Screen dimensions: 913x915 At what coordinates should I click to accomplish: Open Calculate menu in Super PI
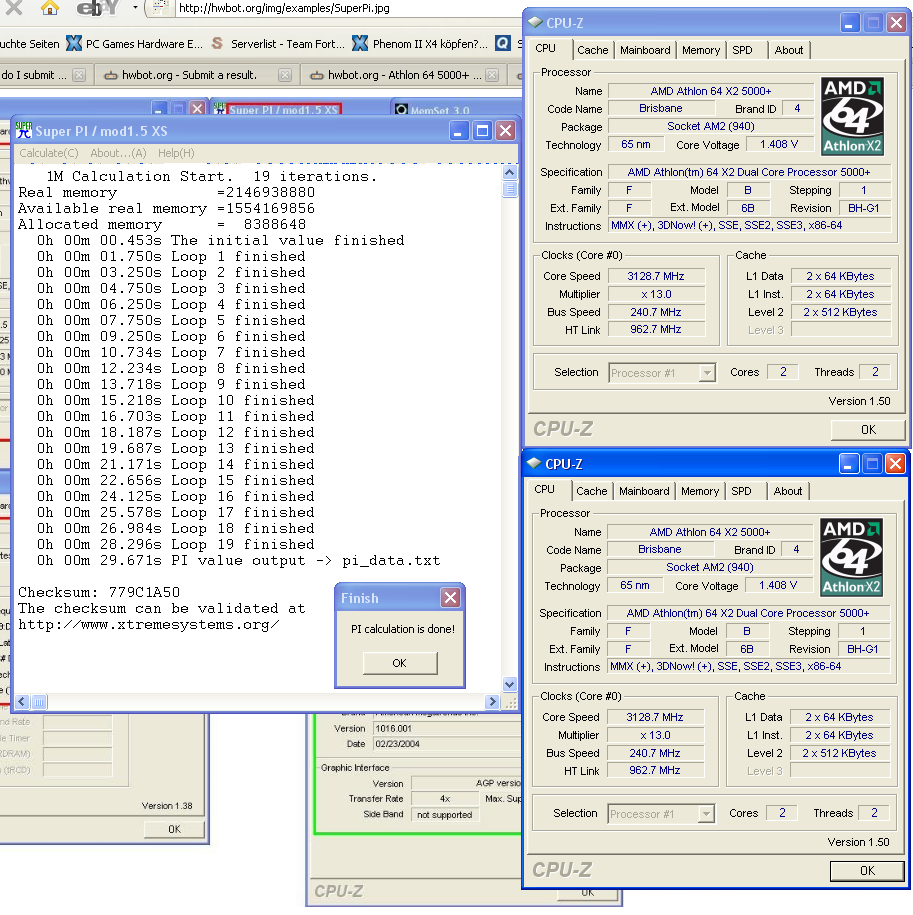coord(48,153)
